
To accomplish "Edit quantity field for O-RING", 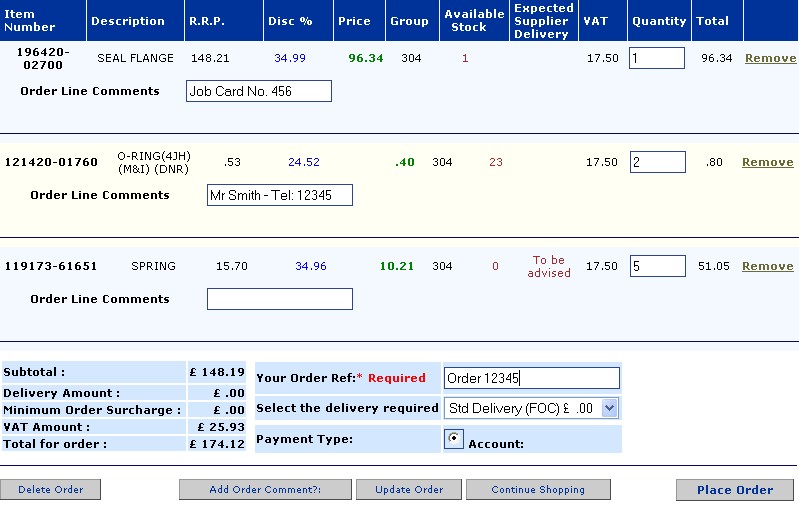I will pyautogui.click(x=656, y=162).
